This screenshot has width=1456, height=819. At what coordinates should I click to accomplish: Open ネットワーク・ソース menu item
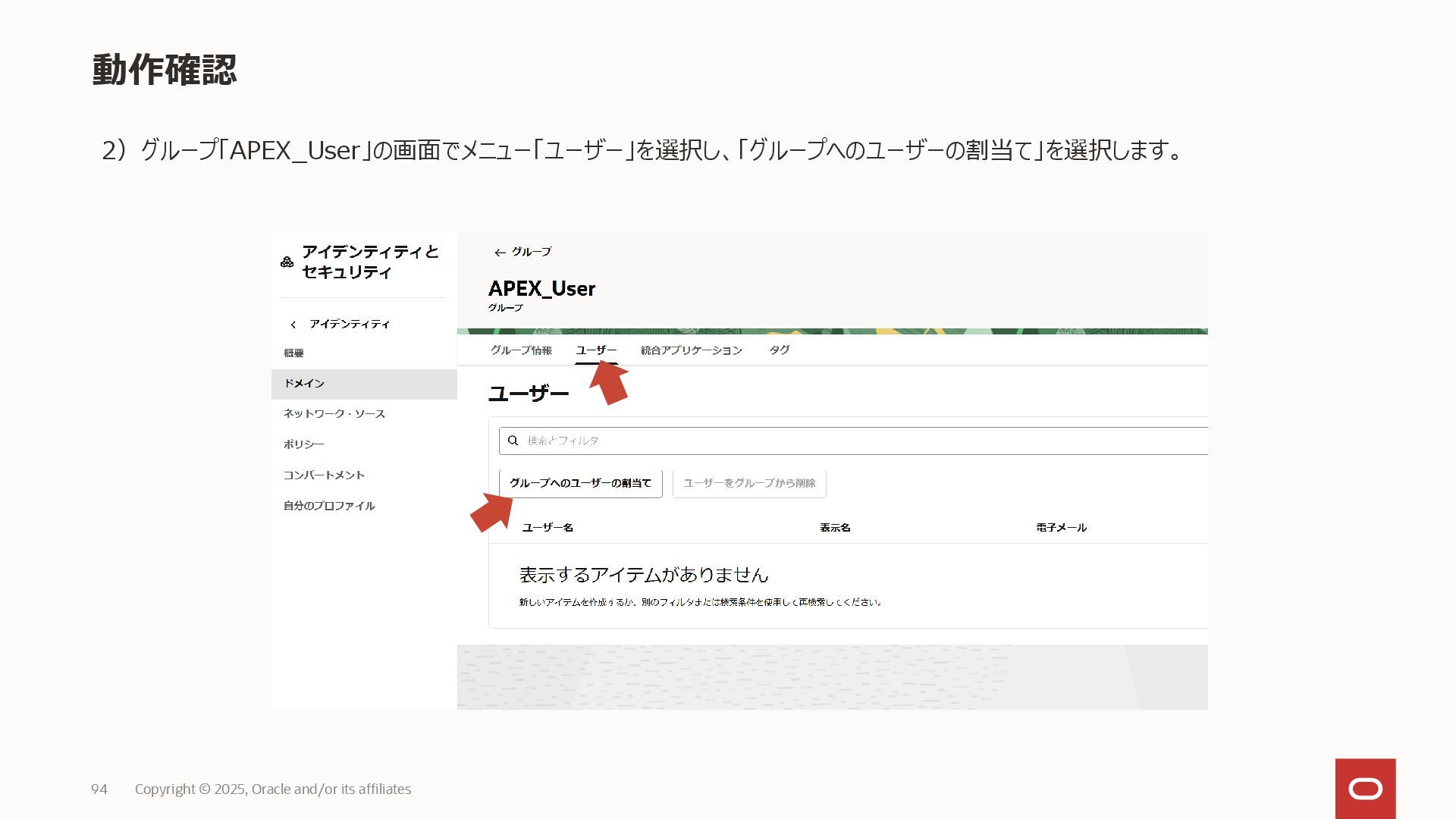334,414
